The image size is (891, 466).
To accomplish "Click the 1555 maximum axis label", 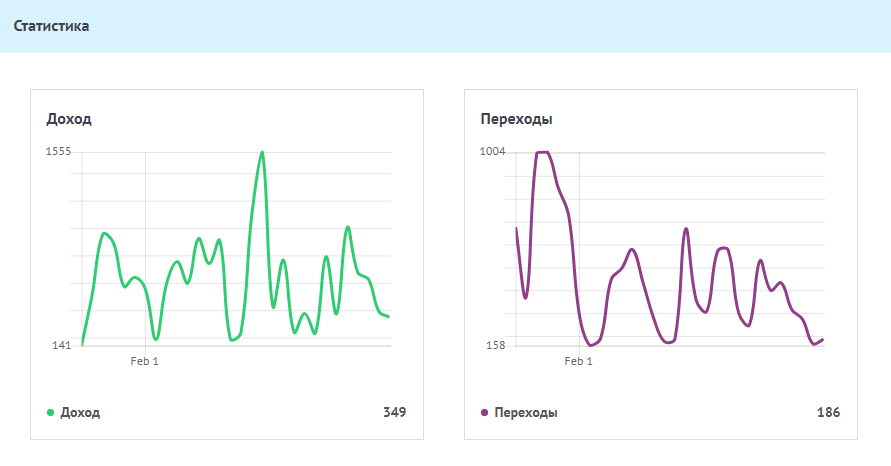I will click(x=58, y=151).
